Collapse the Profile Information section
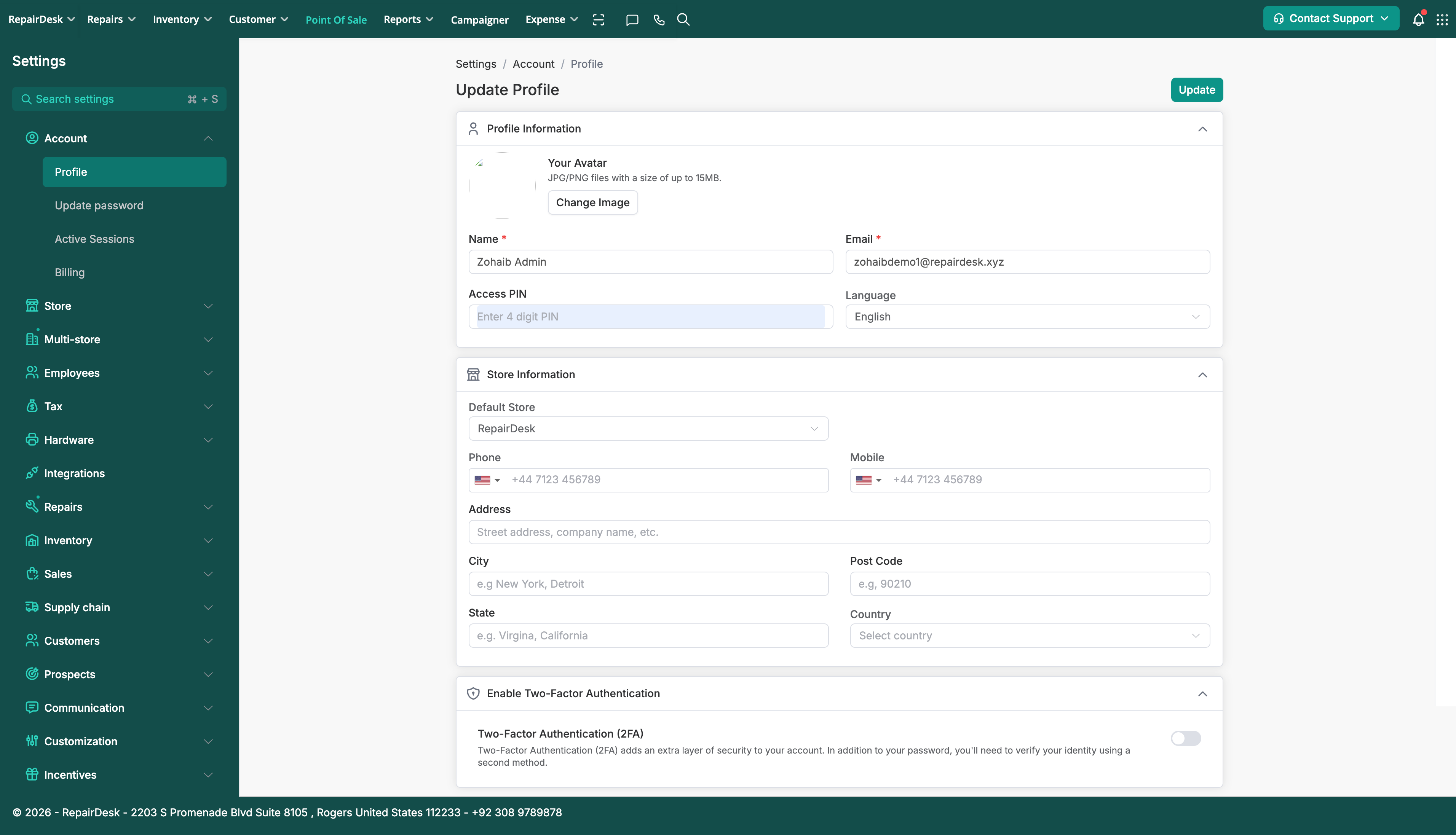The height and width of the screenshot is (835, 1456). [1202, 129]
